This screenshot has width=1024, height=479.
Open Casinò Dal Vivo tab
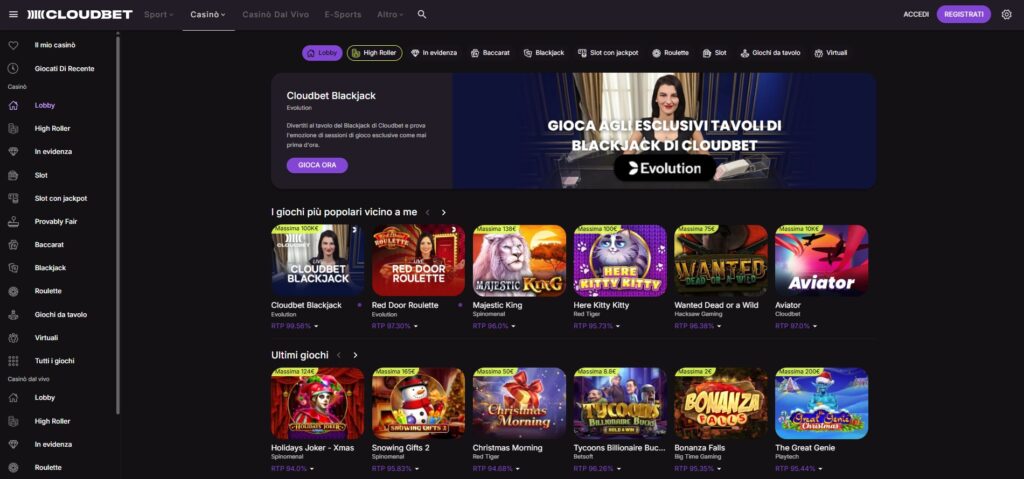[275, 14]
